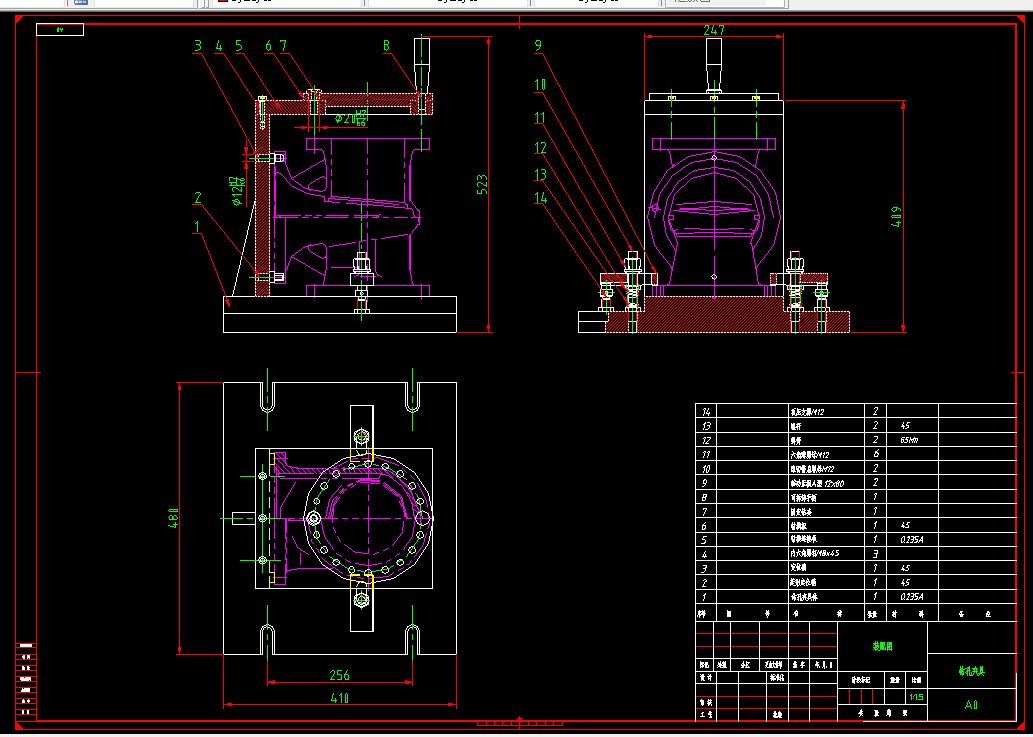Click item number 14 in the parts list
The width and height of the screenshot is (1033, 737).
click(706, 412)
